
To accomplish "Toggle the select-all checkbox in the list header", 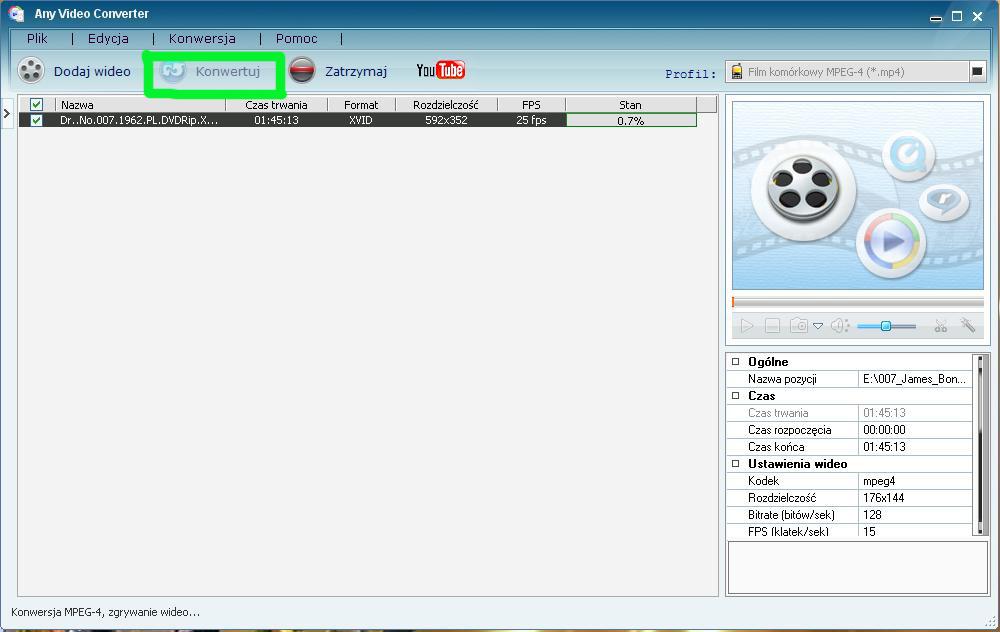I will pos(36,105).
